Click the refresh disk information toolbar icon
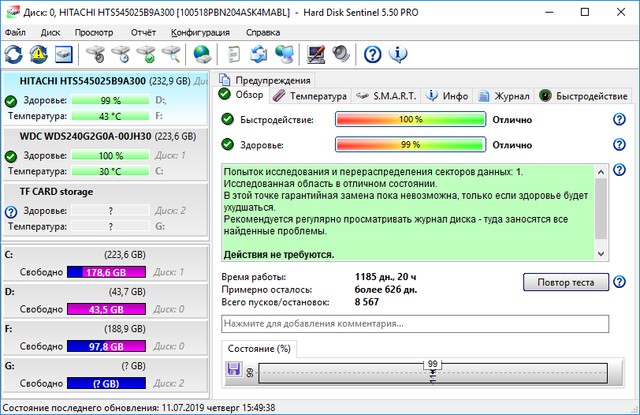Image resolution: width=640 pixels, height=415 pixels. pyautogui.click(x=16, y=53)
